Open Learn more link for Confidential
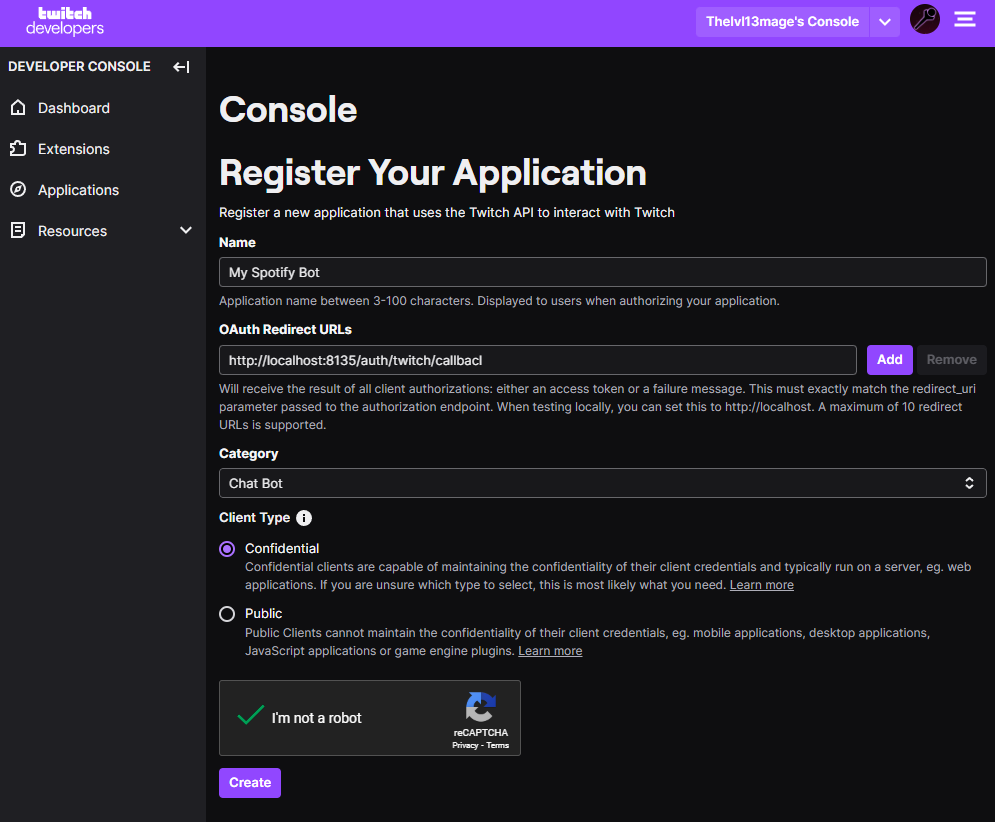Image resolution: width=995 pixels, height=822 pixels. point(761,585)
